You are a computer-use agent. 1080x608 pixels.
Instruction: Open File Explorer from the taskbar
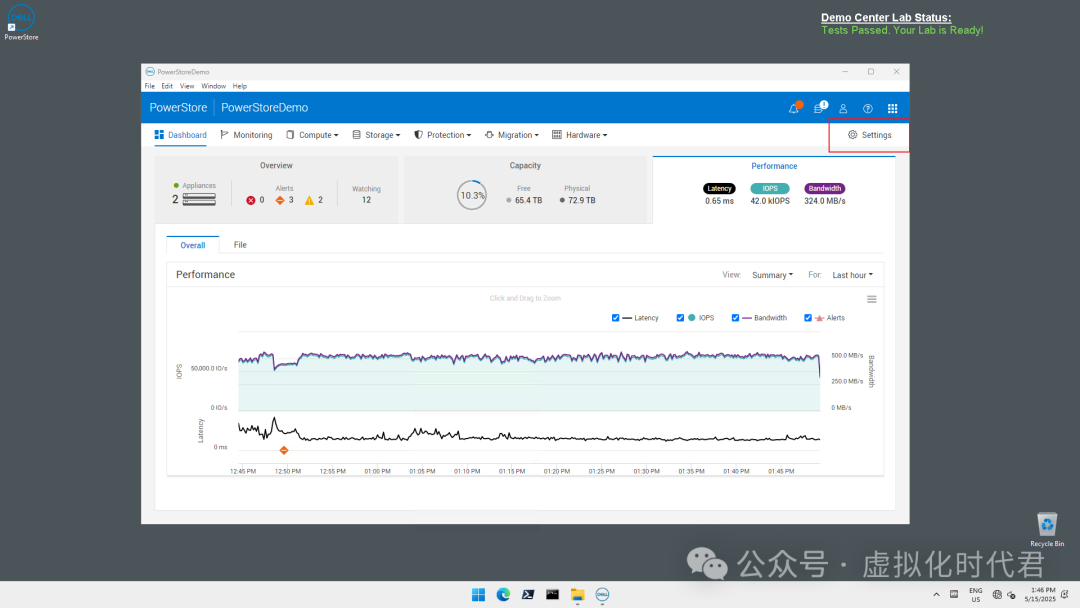click(577, 595)
